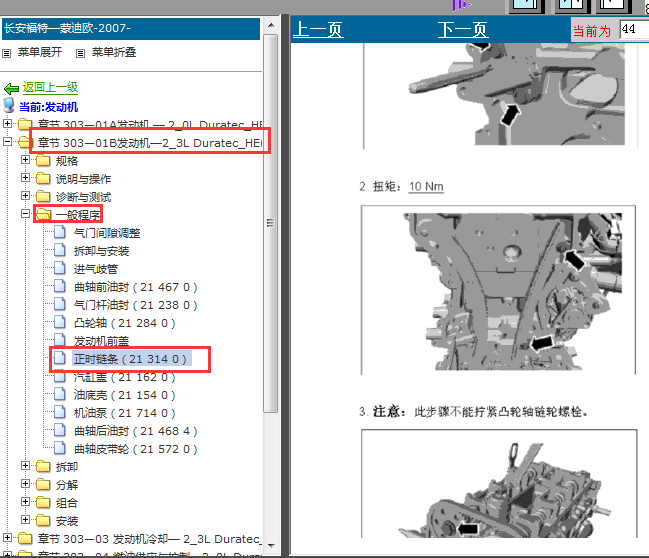
Task: Open the 下一页 next page link
Action: coord(463,30)
